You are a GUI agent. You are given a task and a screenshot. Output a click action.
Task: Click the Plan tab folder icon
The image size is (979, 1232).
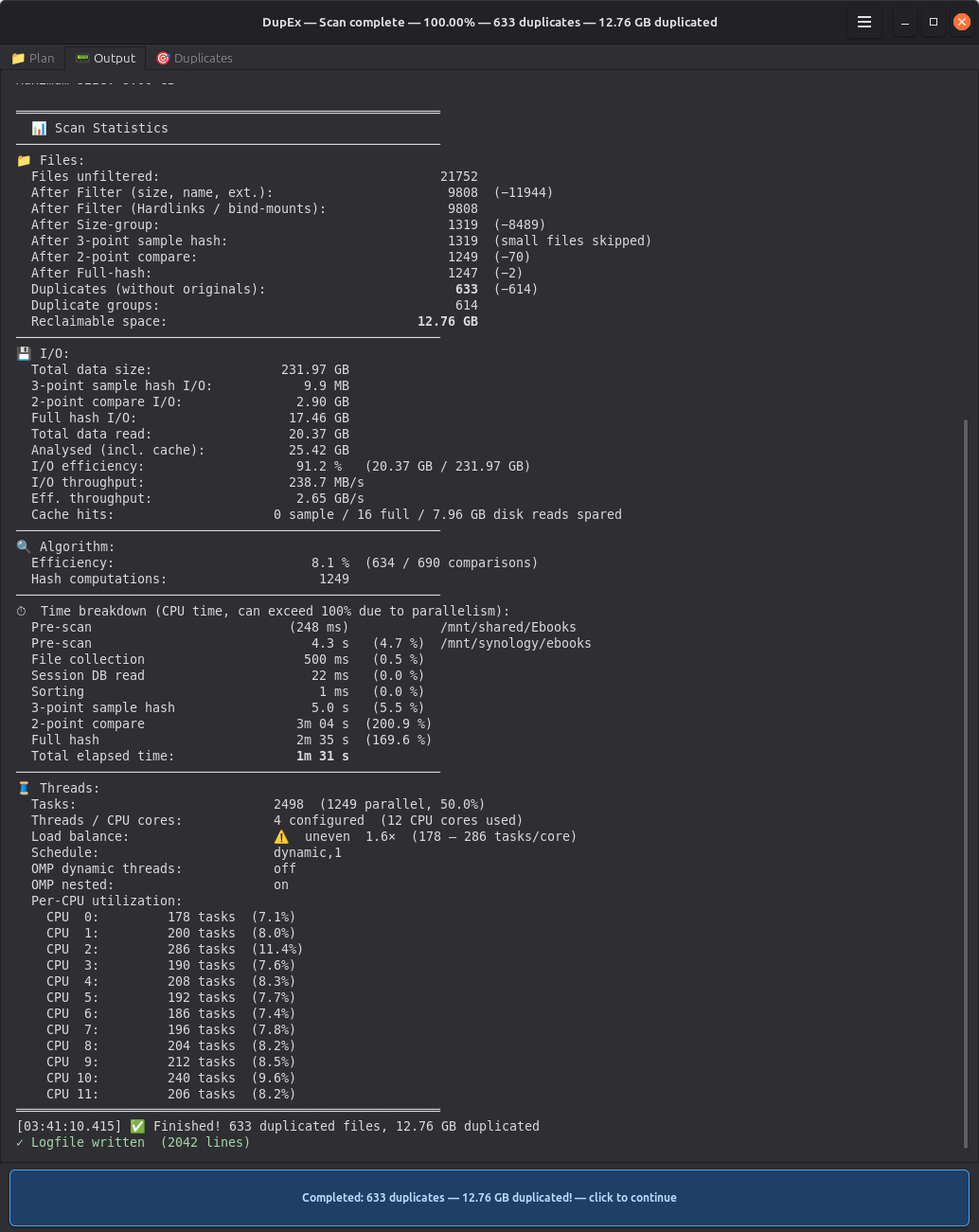click(x=18, y=58)
